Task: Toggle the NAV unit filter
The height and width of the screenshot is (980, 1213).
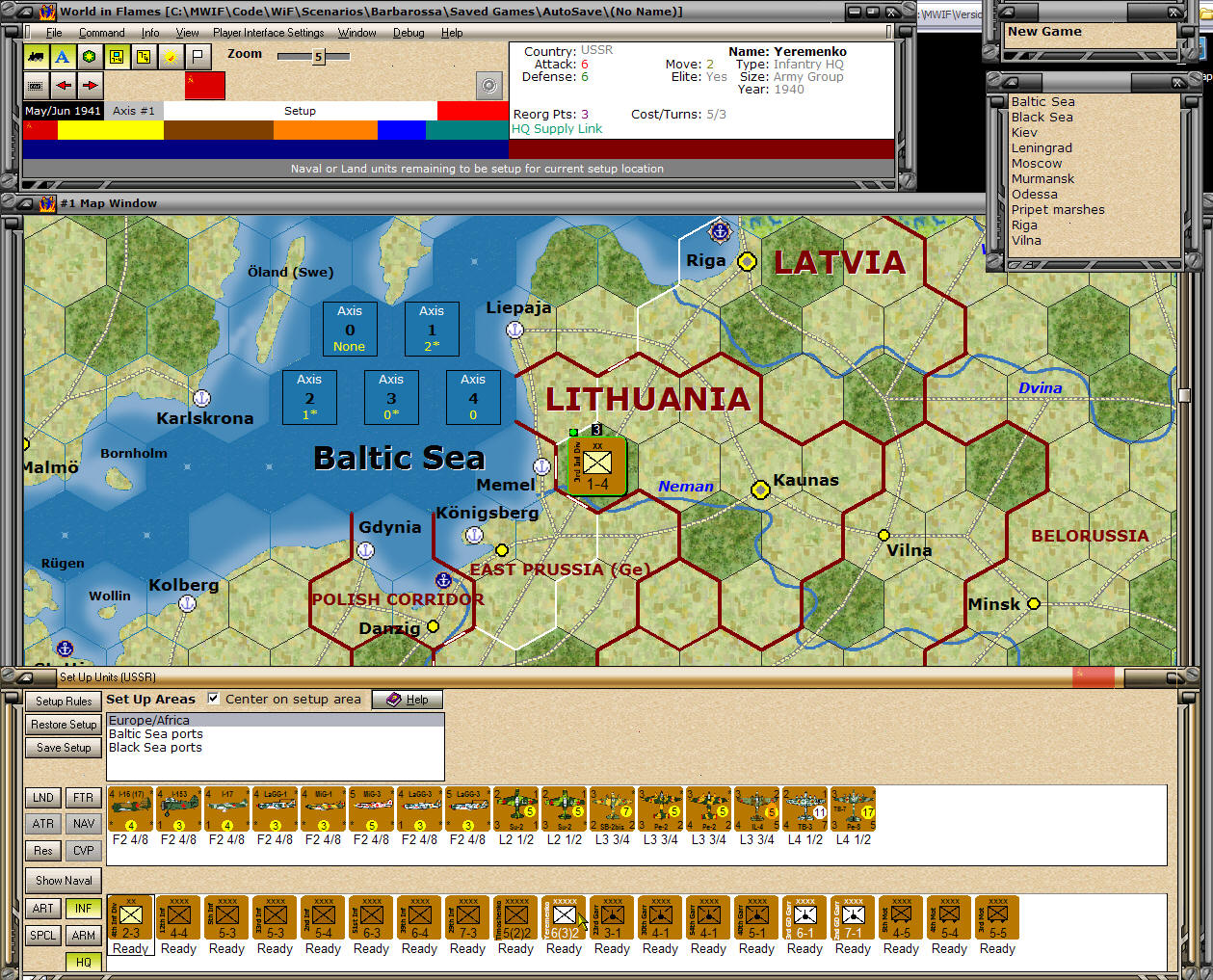Action: (84, 824)
